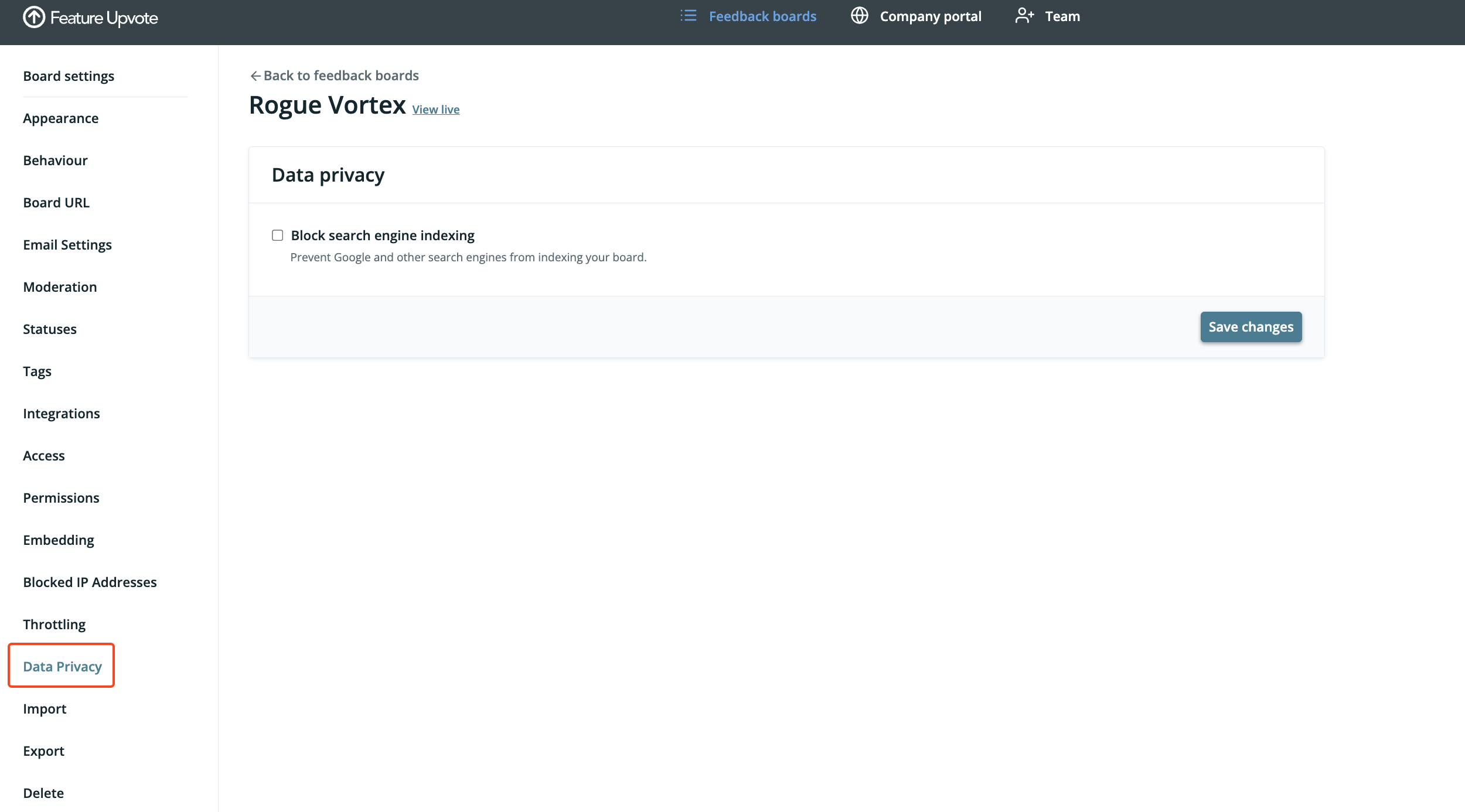Click the Feature Upvote logo icon
Image resolution: width=1465 pixels, height=812 pixels.
pyautogui.click(x=34, y=17)
